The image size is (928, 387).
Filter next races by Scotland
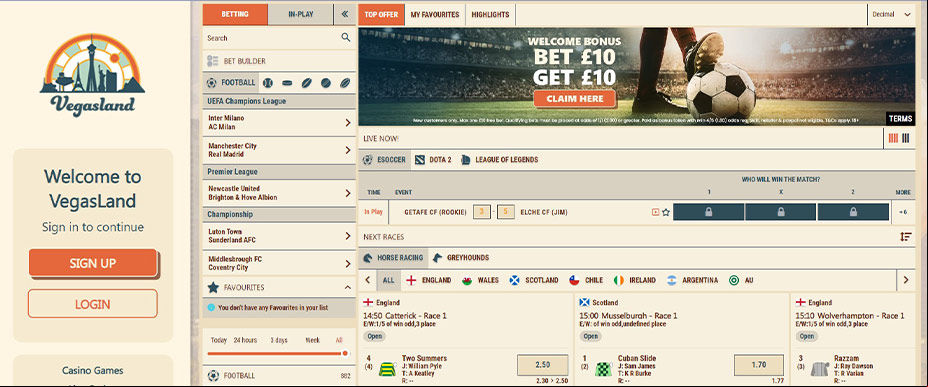coord(534,280)
